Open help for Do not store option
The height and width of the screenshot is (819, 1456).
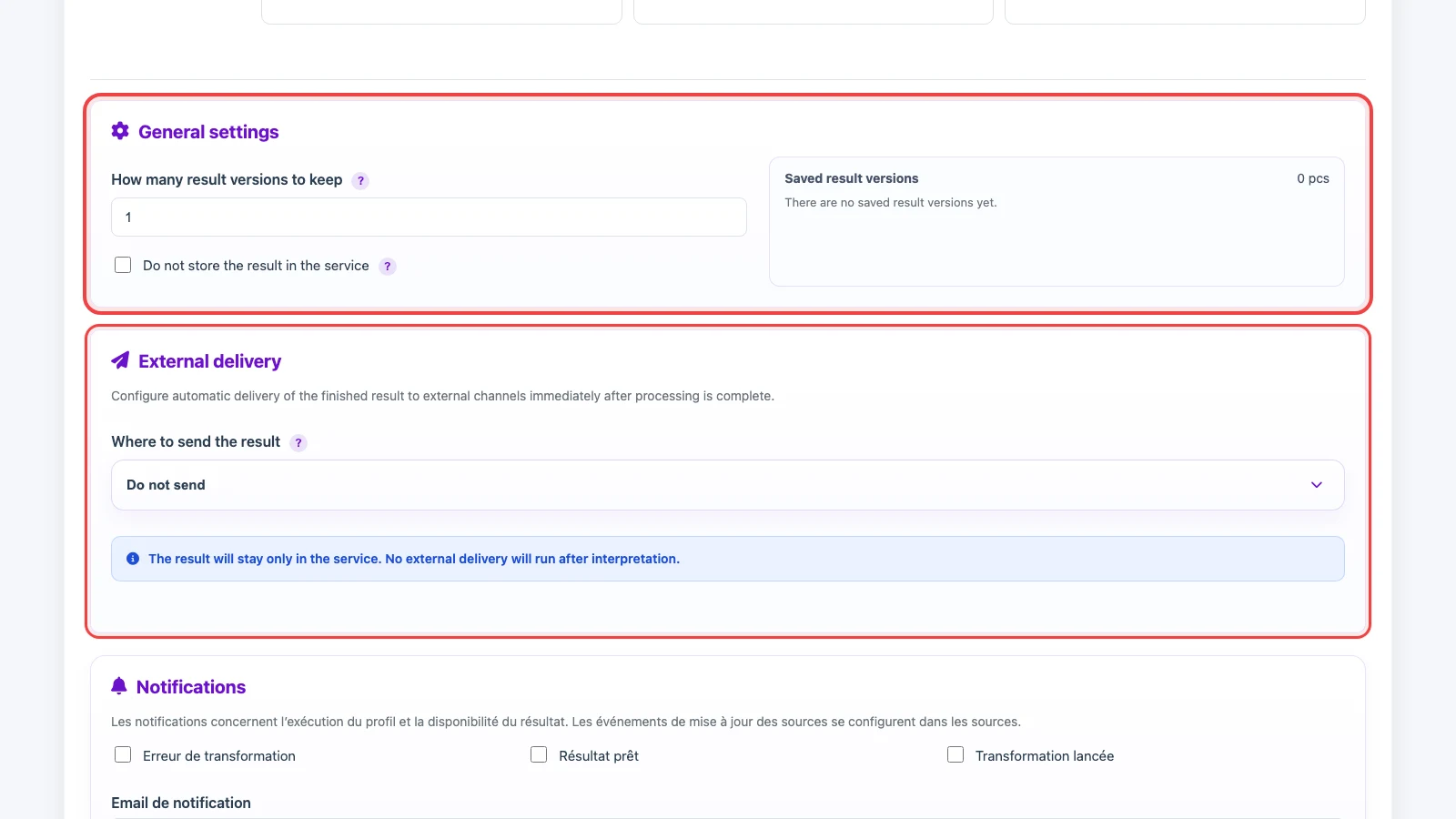pyautogui.click(x=388, y=267)
